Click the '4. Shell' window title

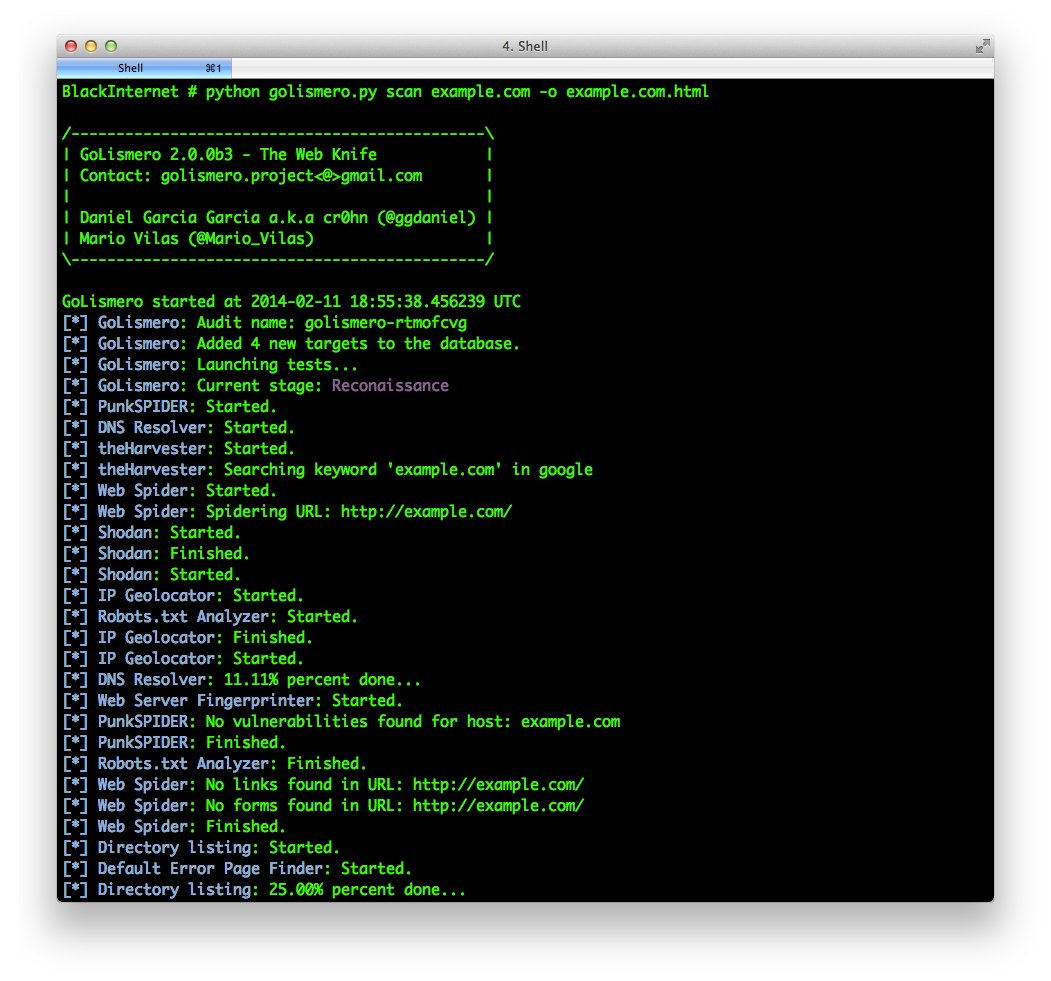tap(525, 46)
